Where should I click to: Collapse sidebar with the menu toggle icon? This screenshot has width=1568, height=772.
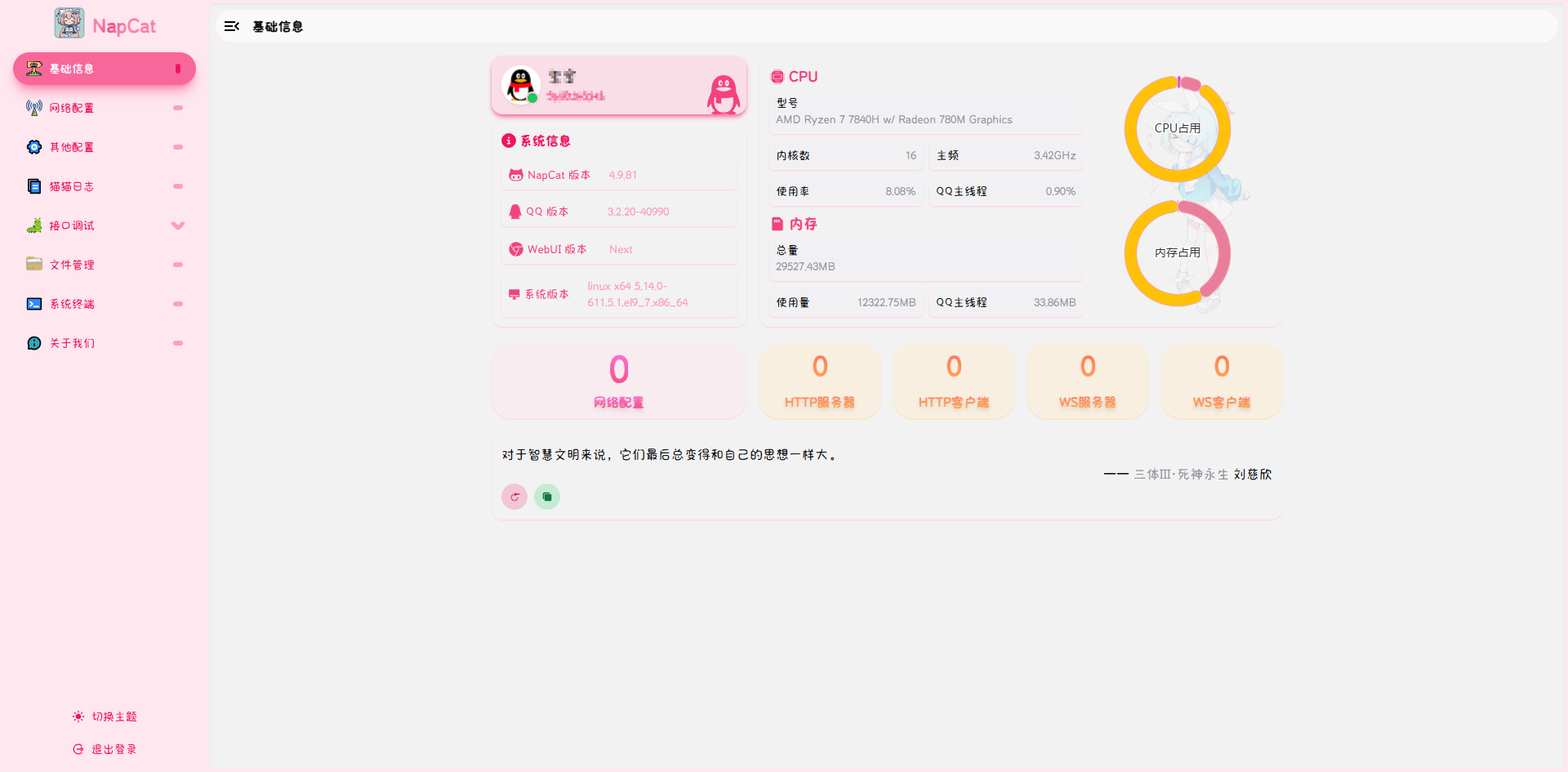(232, 26)
